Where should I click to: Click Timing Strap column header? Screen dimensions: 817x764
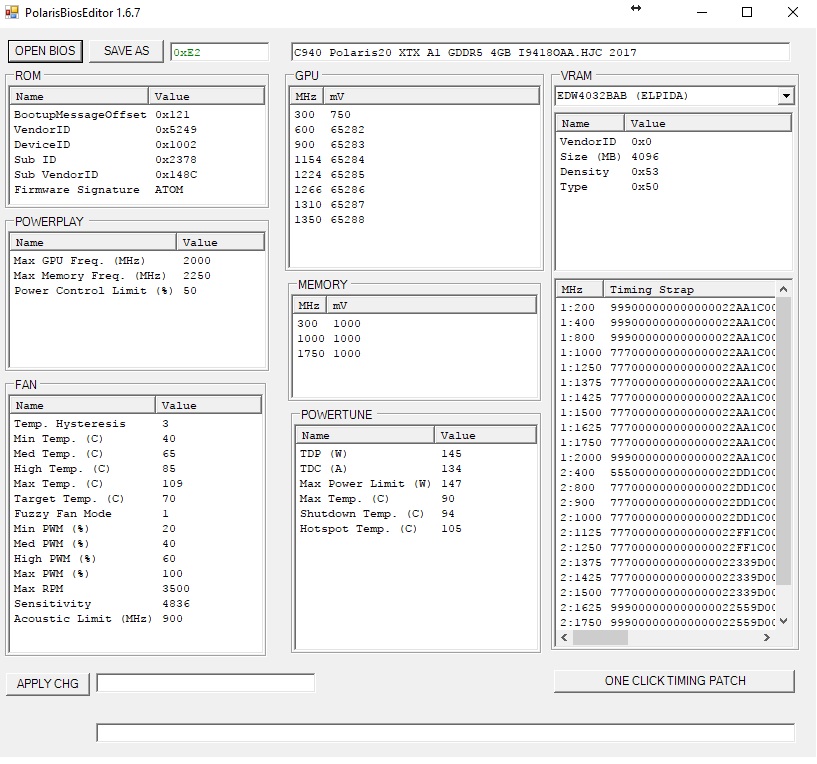689,289
